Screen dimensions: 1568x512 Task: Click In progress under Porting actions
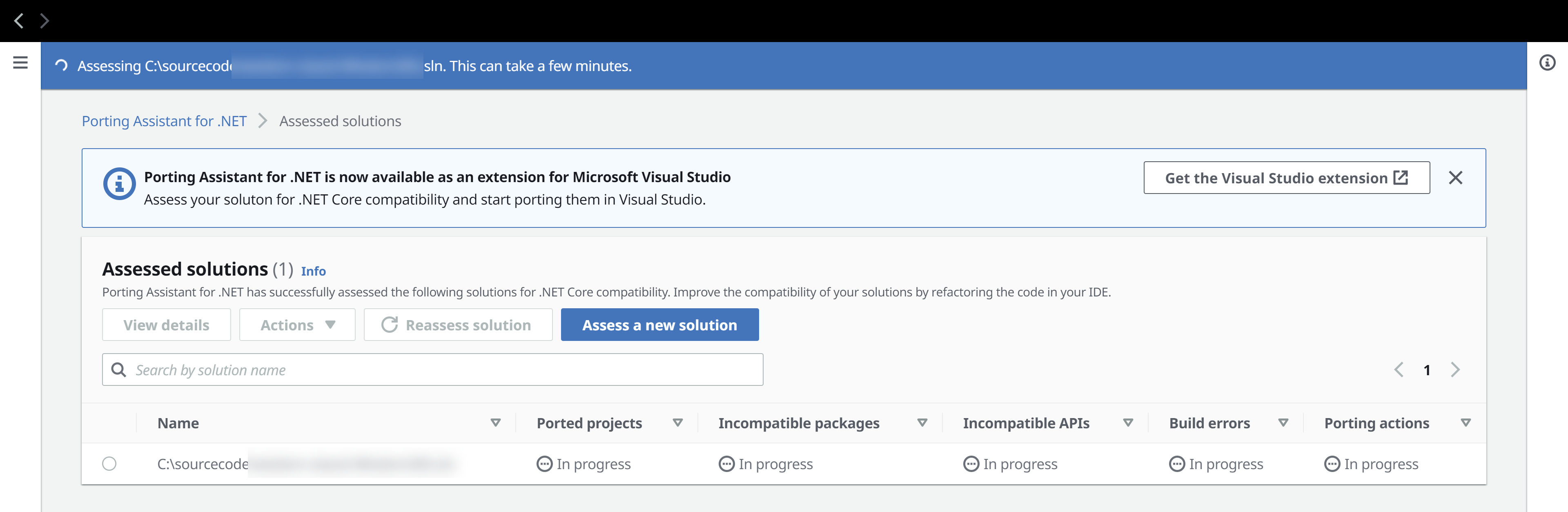click(1372, 464)
